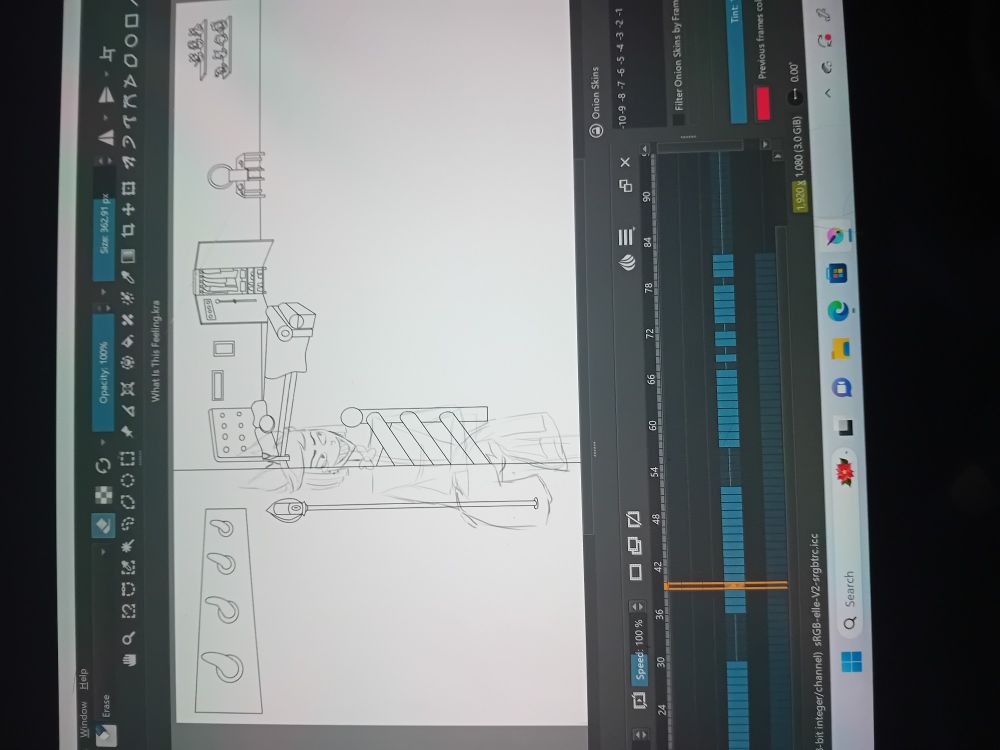The height and width of the screenshot is (750, 1000).
Task: Add a blank frame in timeline
Action: 636,572
